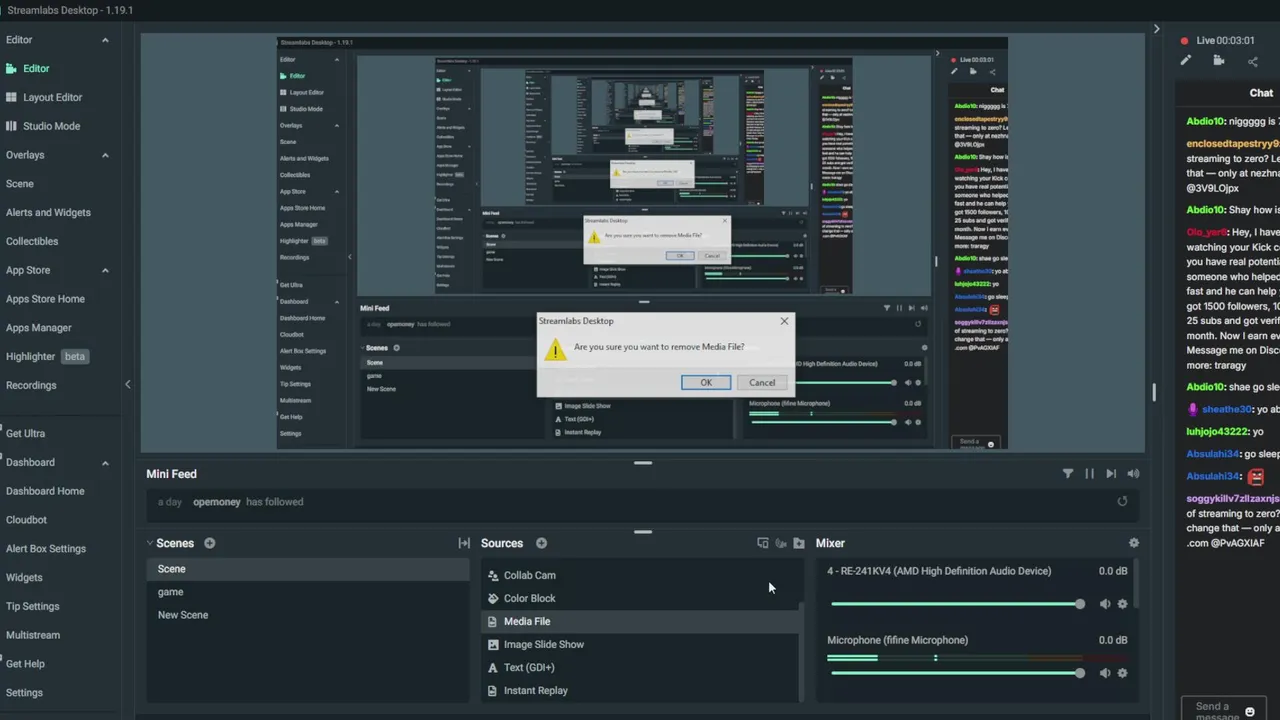Open Settings in the sidebar
1280x720 pixels.
[24, 693]
